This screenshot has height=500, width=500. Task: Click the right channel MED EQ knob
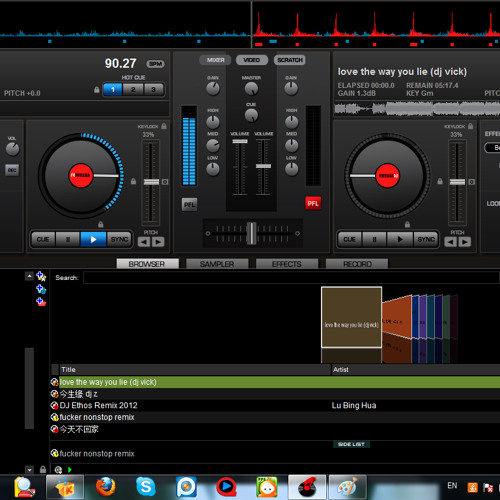291,146
